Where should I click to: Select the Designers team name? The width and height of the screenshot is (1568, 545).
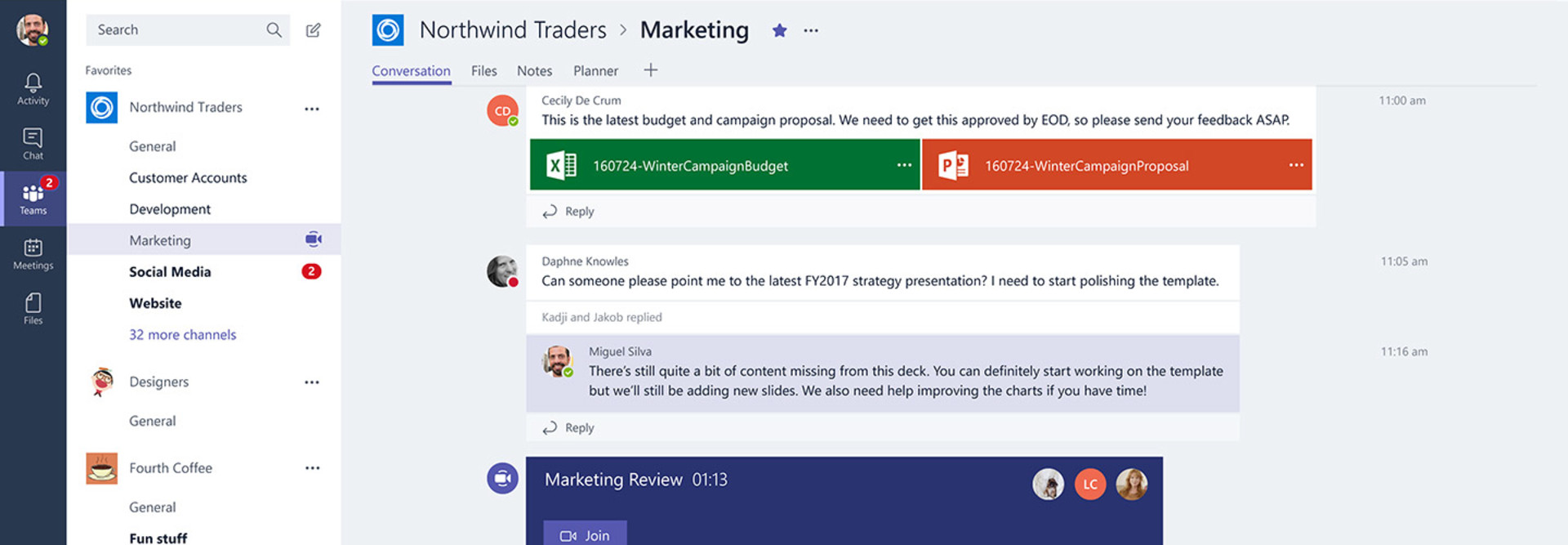pos(158,382)
